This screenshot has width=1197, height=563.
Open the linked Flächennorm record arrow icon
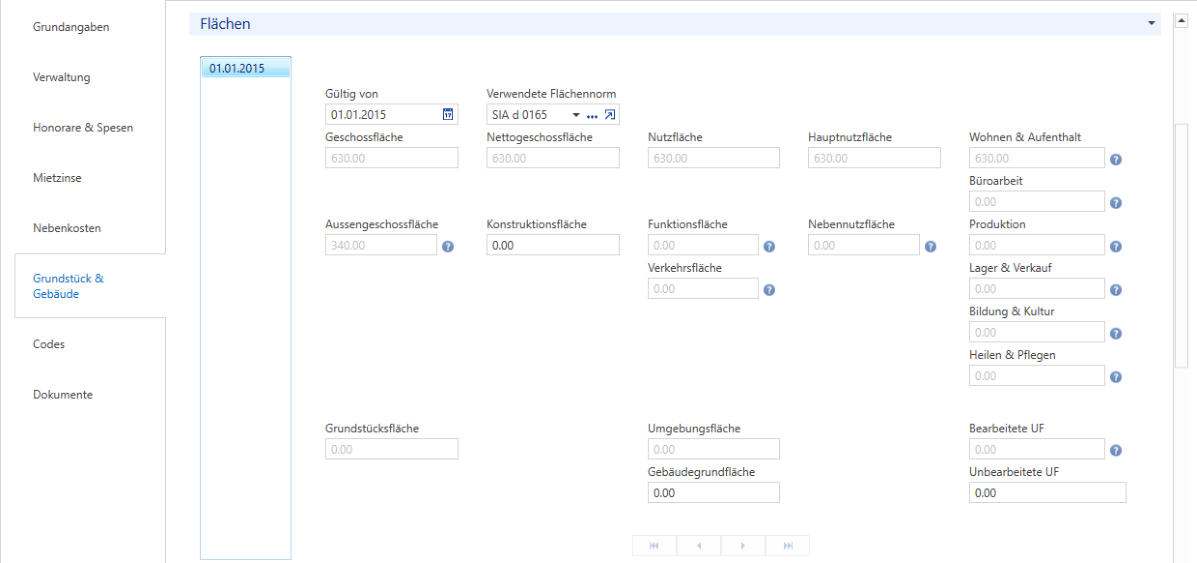point(609,115)
